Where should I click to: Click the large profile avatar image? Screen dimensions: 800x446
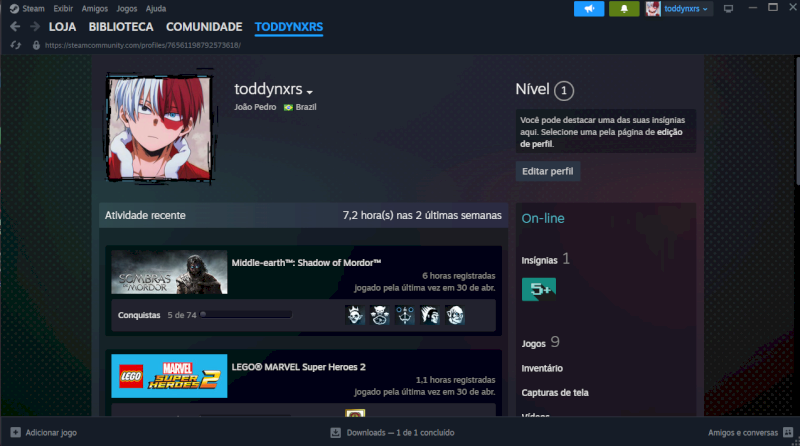click(x=159, y=127)
